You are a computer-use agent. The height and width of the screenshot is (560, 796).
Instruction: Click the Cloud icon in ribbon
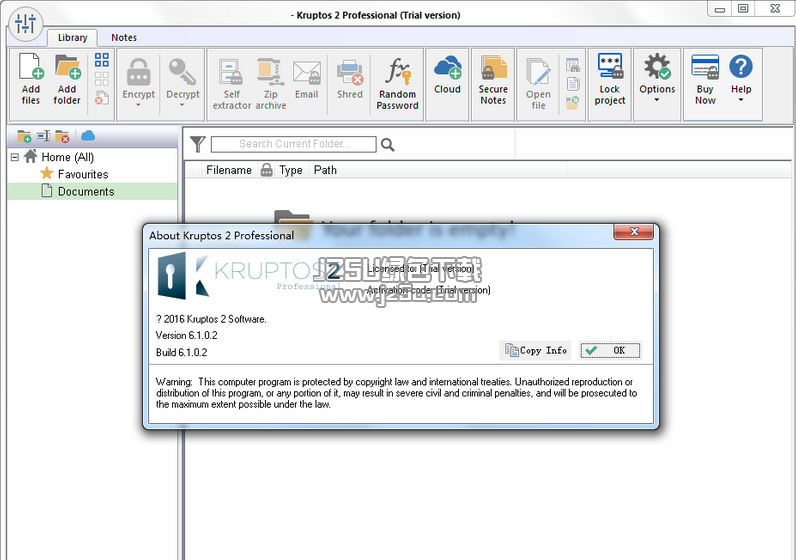[447, 67]
